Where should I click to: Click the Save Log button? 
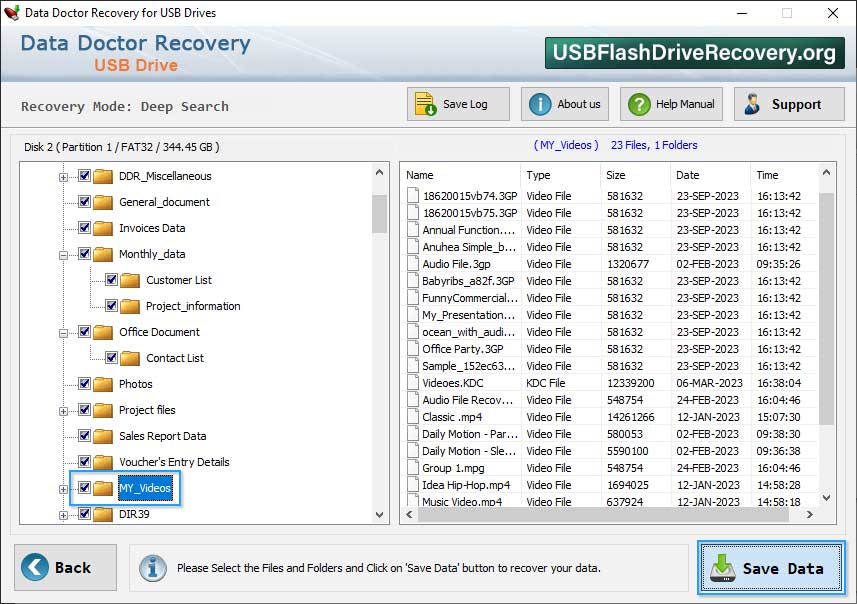(458, 104)
